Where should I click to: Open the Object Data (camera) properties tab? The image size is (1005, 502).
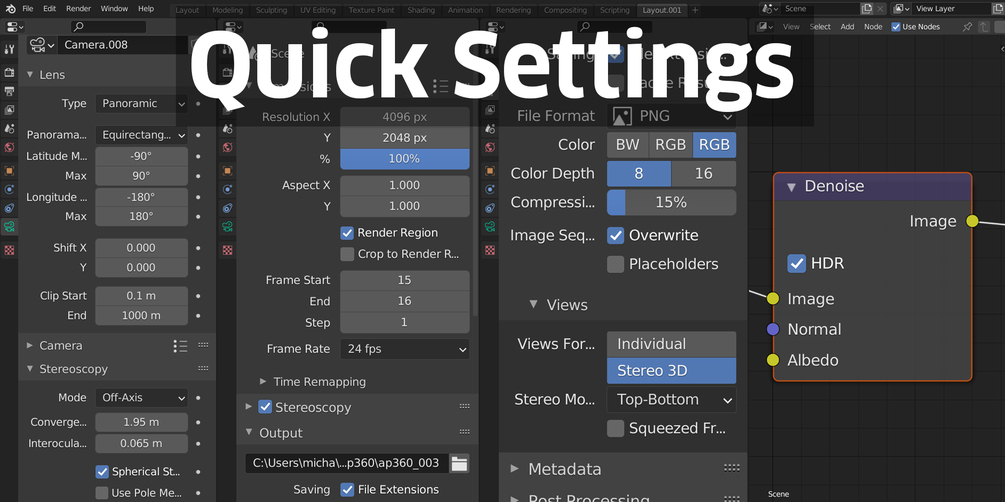(x=9, y=228)
